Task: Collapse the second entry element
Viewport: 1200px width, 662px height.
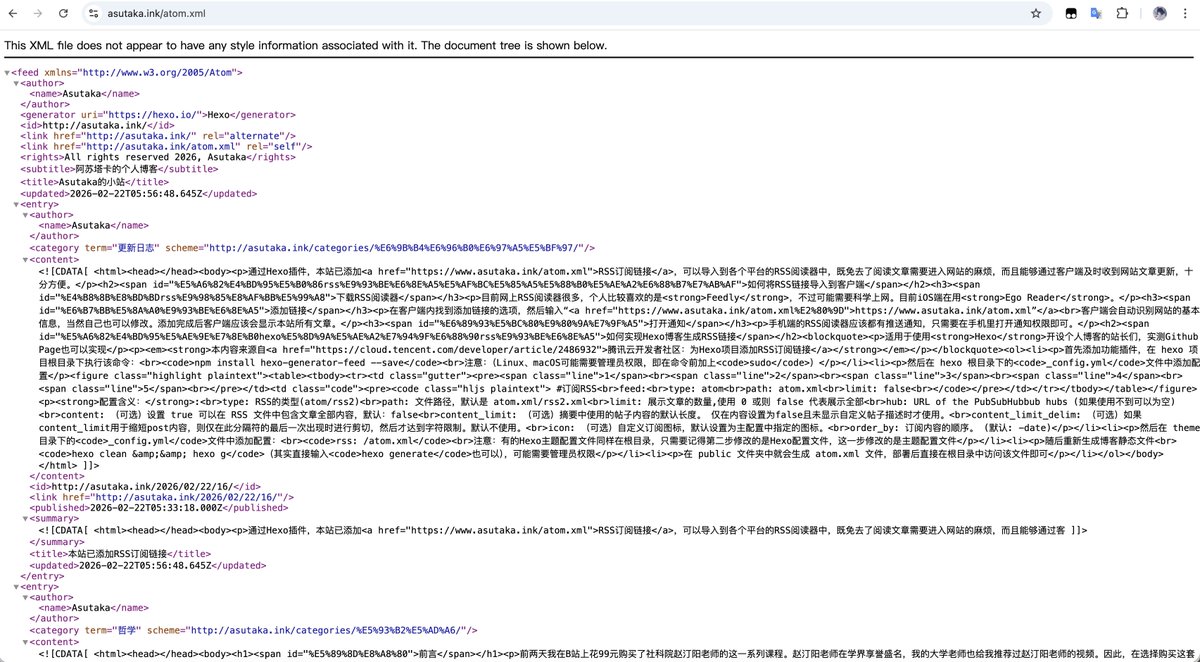Action: coord(14,587)
